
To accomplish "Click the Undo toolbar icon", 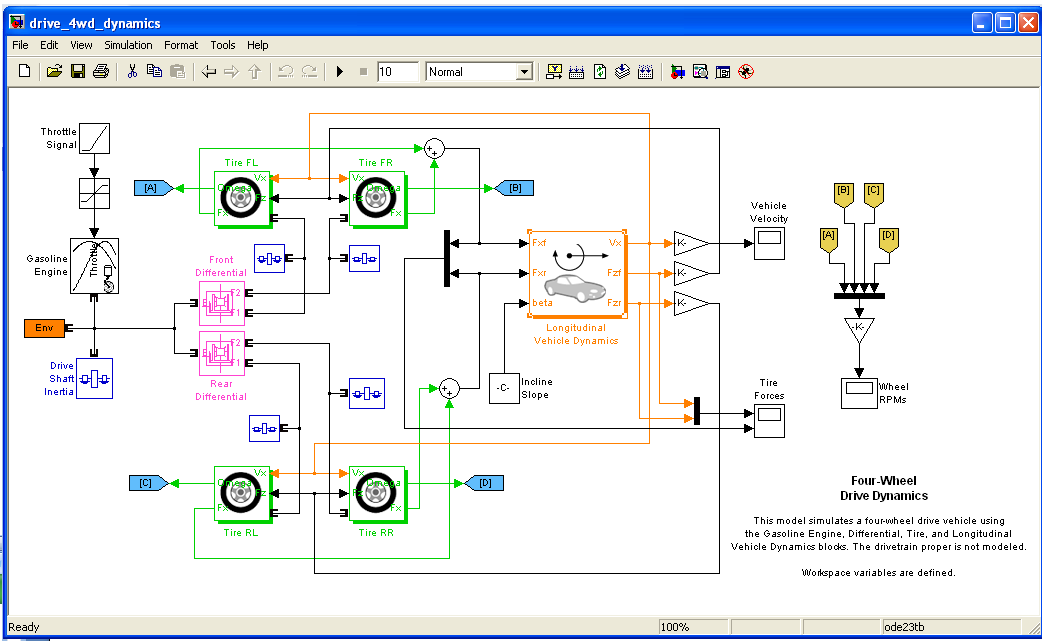I will click(286, 71).
